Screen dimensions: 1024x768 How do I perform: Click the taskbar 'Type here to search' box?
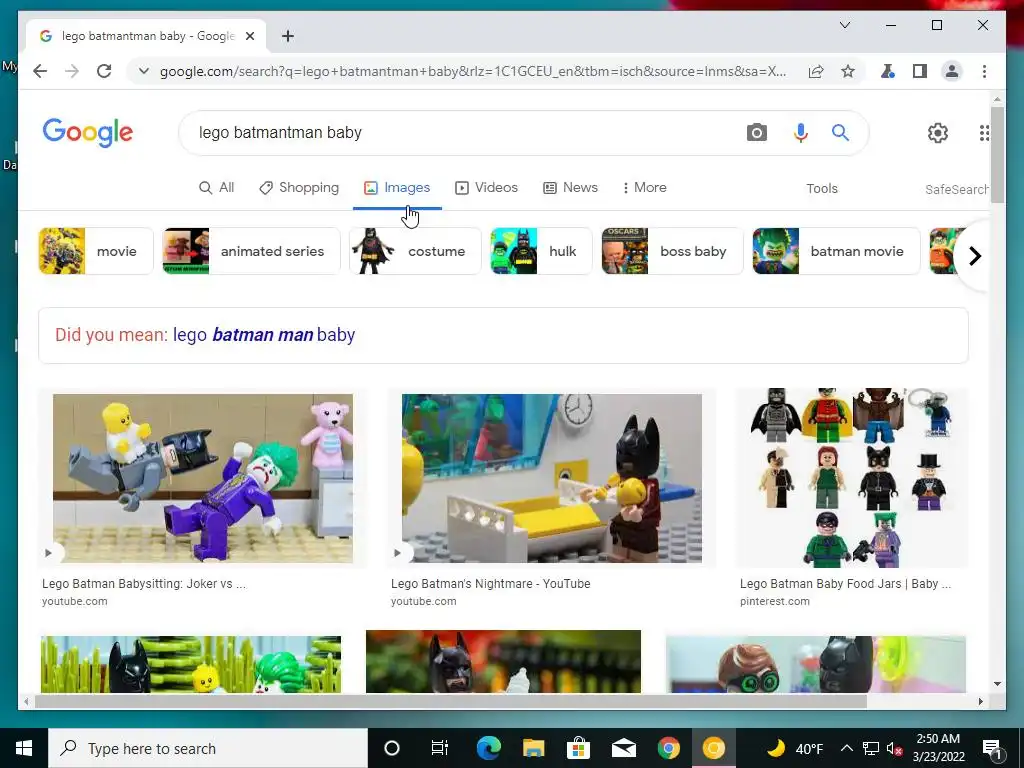208,748
